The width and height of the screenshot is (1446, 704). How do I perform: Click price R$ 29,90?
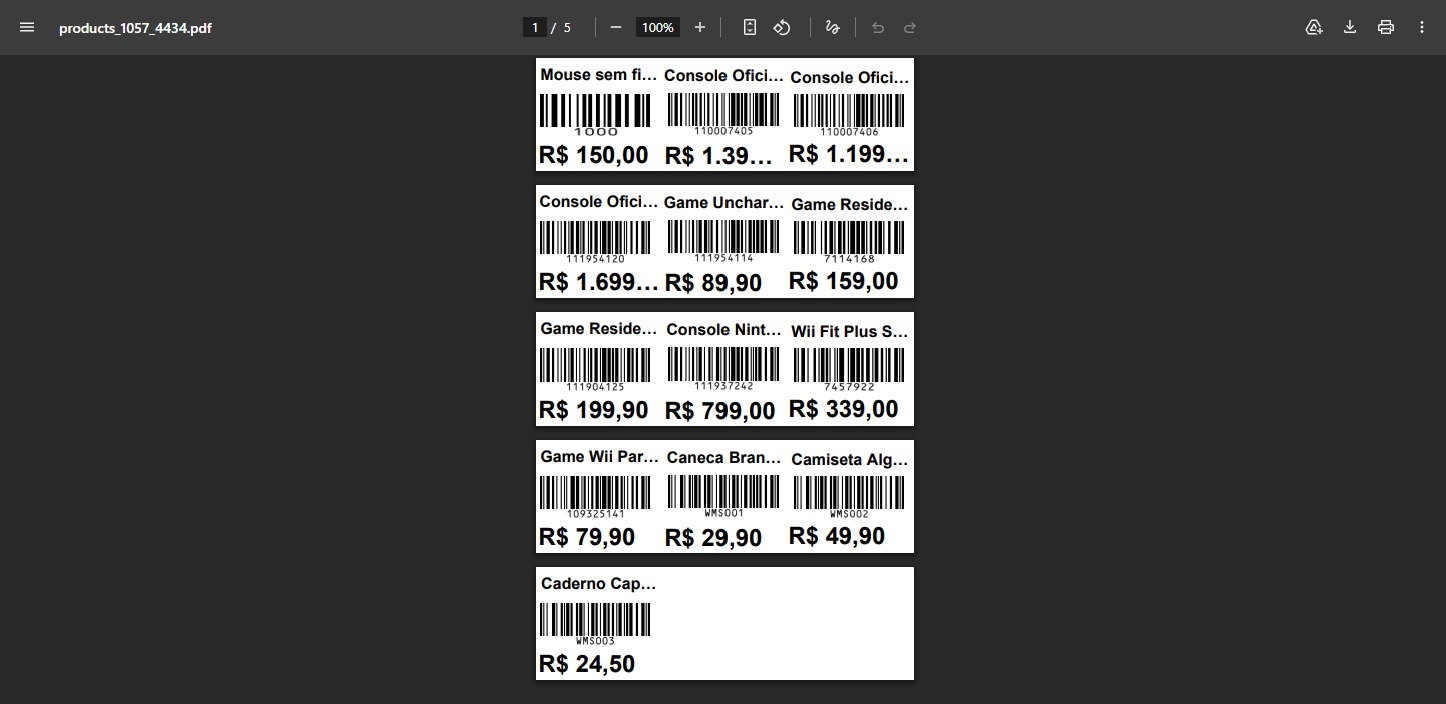point(713,538)
